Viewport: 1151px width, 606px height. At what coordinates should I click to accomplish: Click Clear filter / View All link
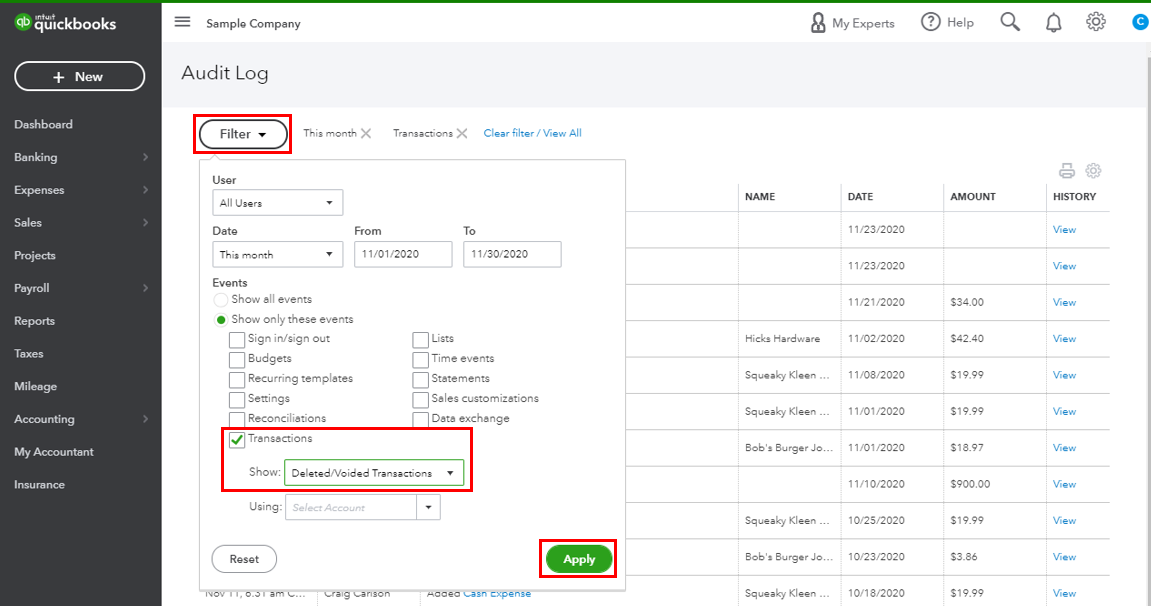tap(532, 134)
